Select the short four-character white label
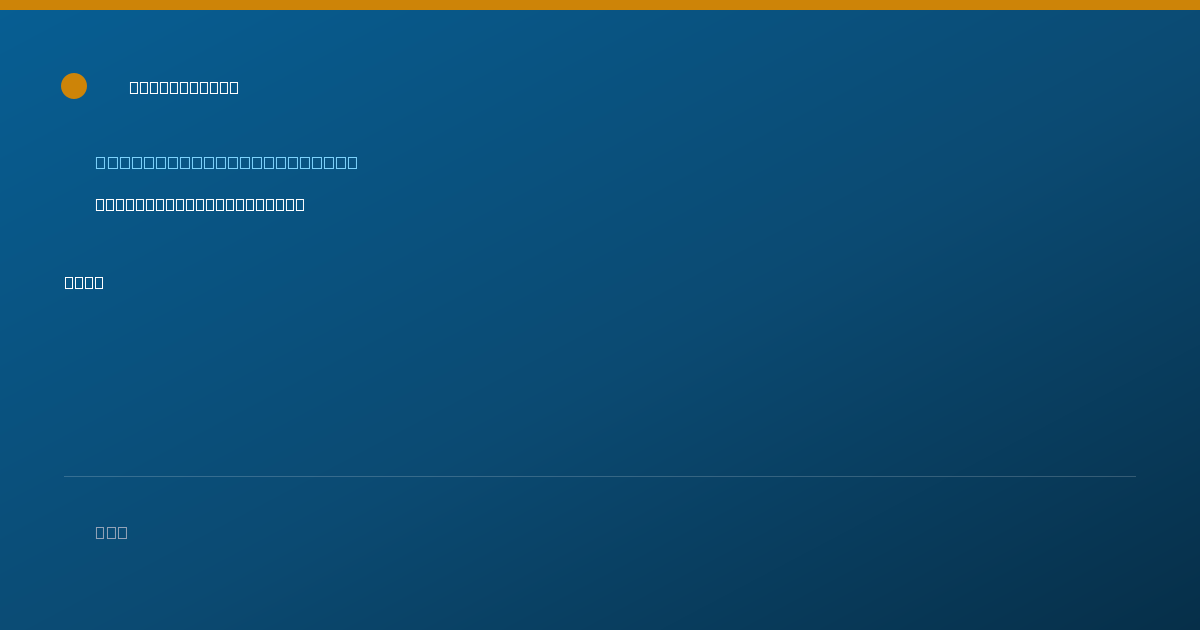The image size is (1200, 630). tap(84, 282)
